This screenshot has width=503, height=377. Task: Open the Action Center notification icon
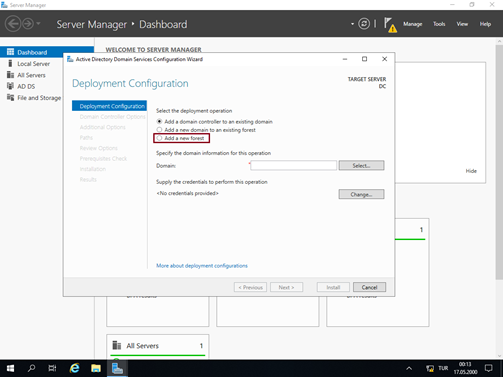[x=489, y=368]
